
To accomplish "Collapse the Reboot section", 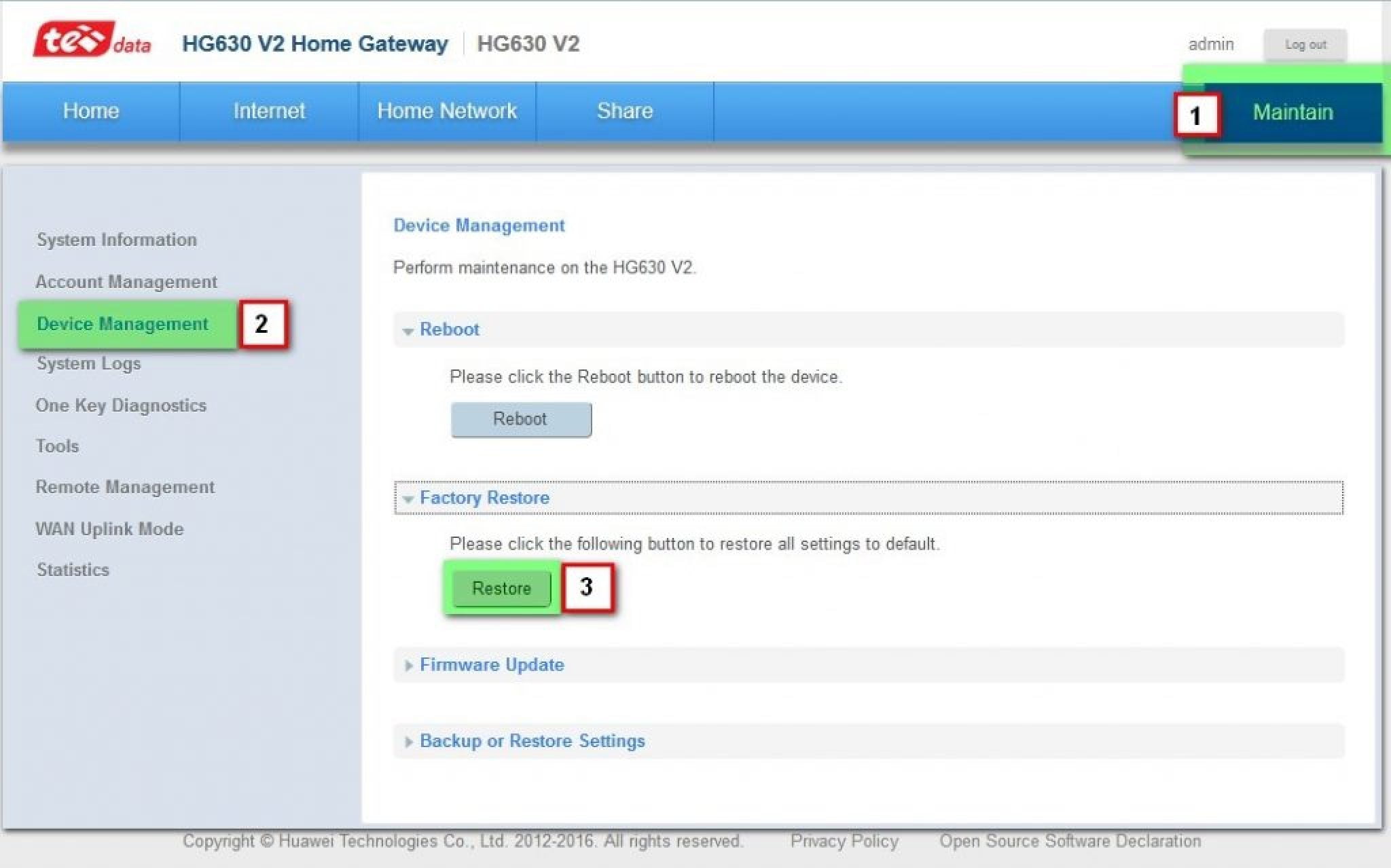I will pos(449,329).
